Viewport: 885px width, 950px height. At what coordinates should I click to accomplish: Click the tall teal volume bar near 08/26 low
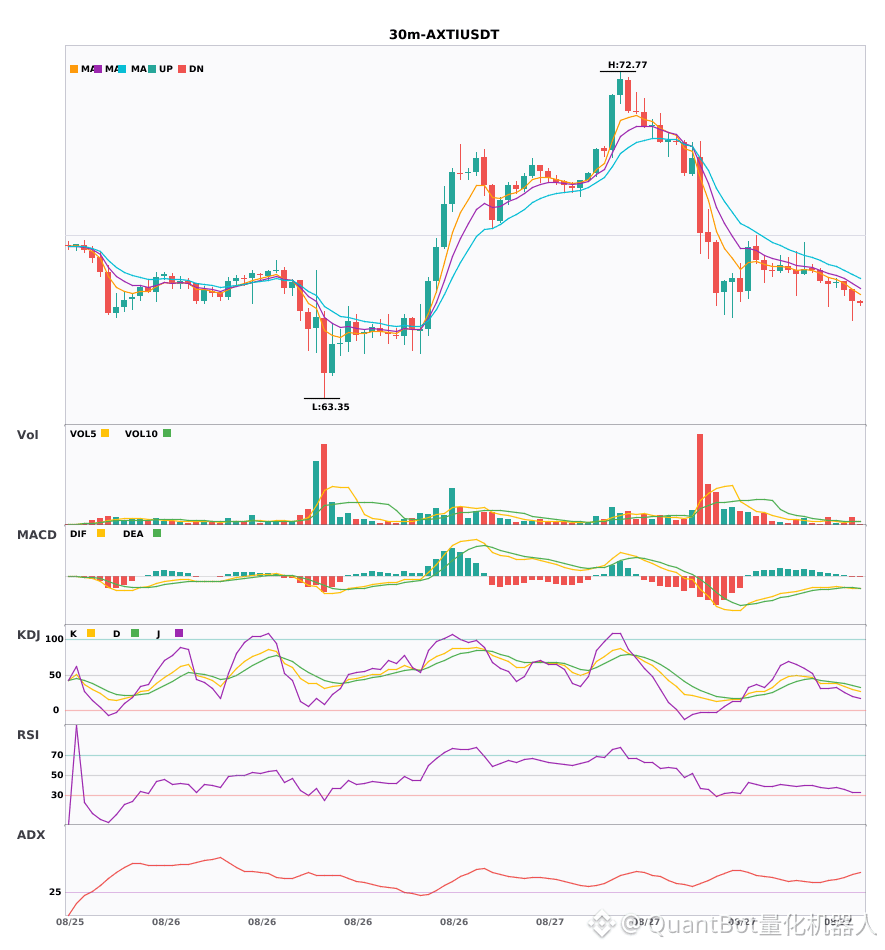click(316, 493)
